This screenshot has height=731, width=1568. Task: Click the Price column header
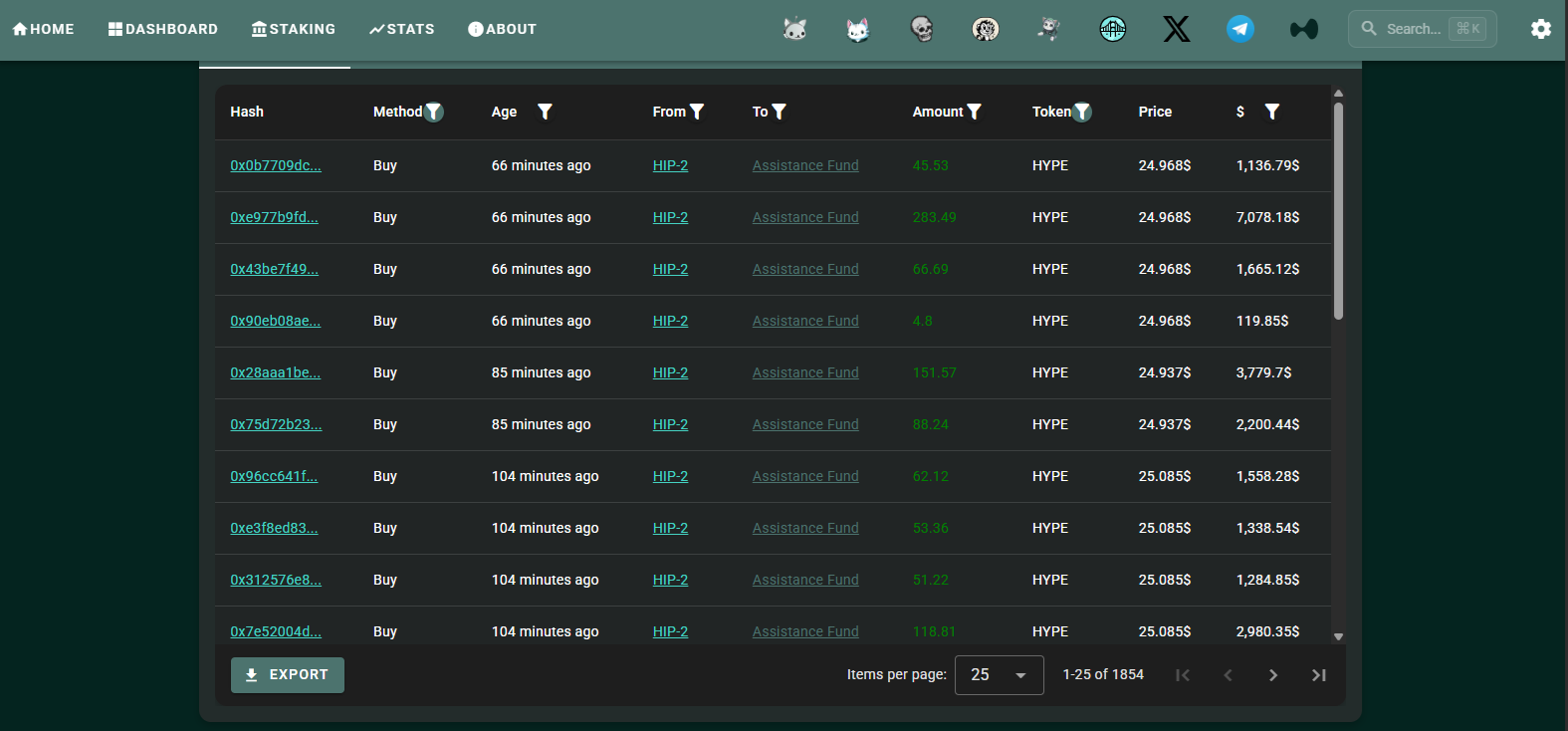click(1155, 112)
